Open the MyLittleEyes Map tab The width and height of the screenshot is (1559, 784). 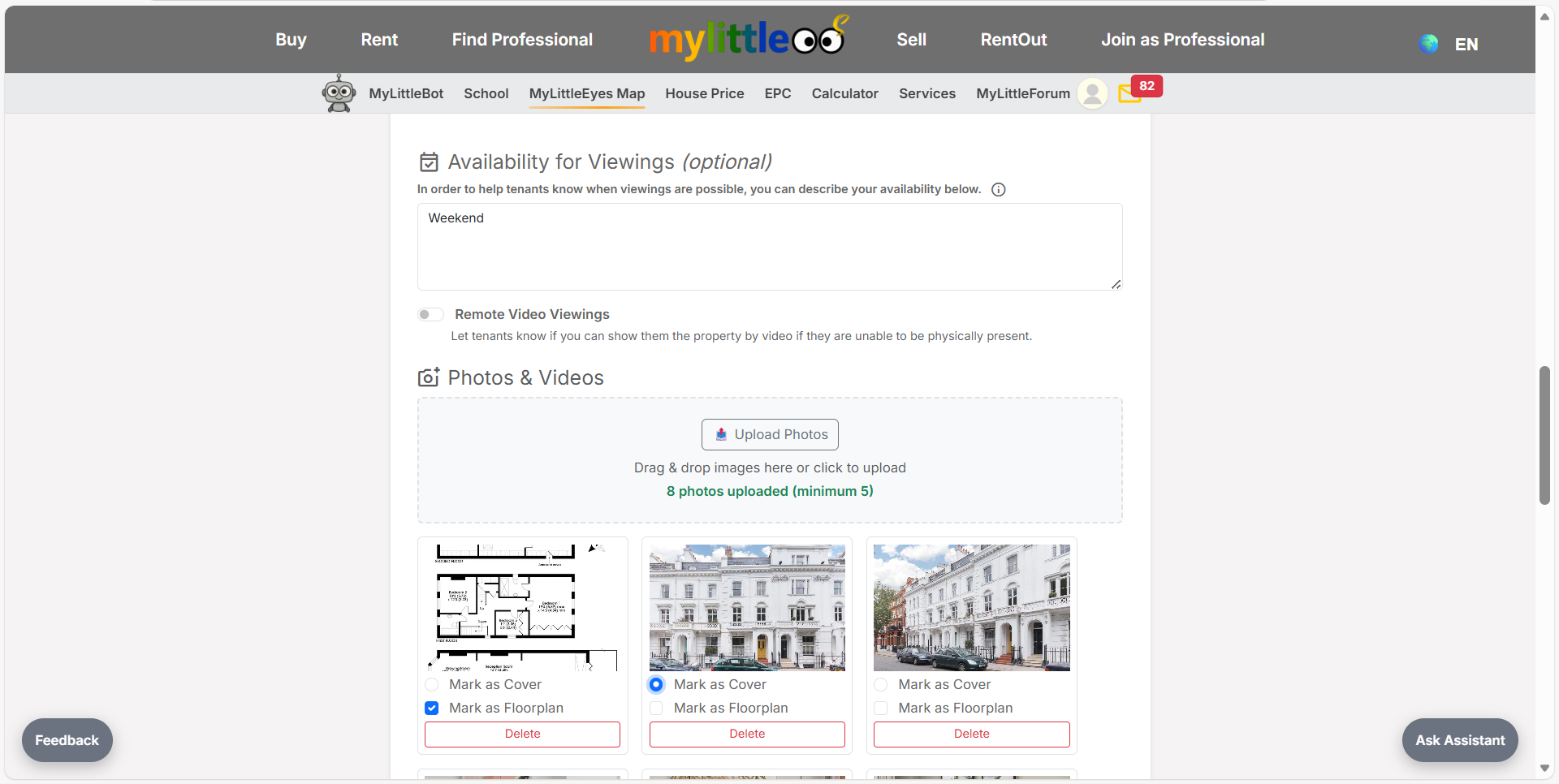(586, 93)
